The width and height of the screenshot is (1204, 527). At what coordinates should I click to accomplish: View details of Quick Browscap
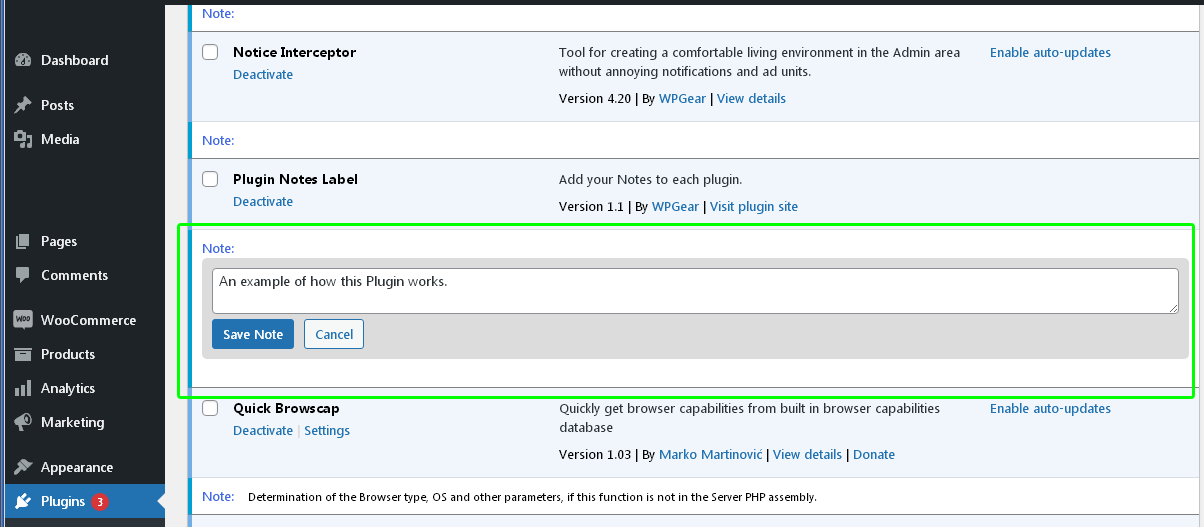pos(807,454)
